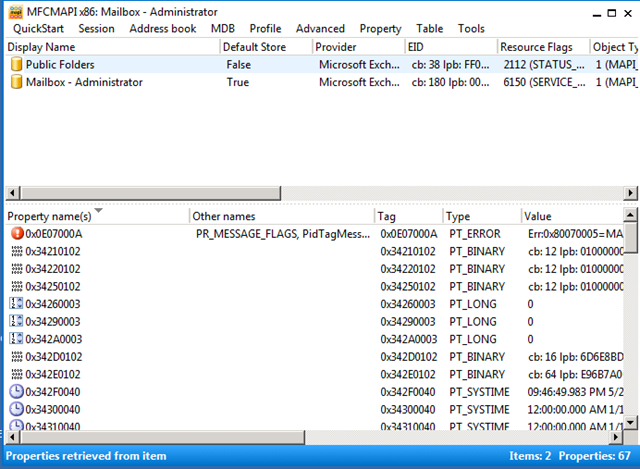Click the 'True' default store cell
The height and width of the screenshot is (469, 640).
[238, 82]
